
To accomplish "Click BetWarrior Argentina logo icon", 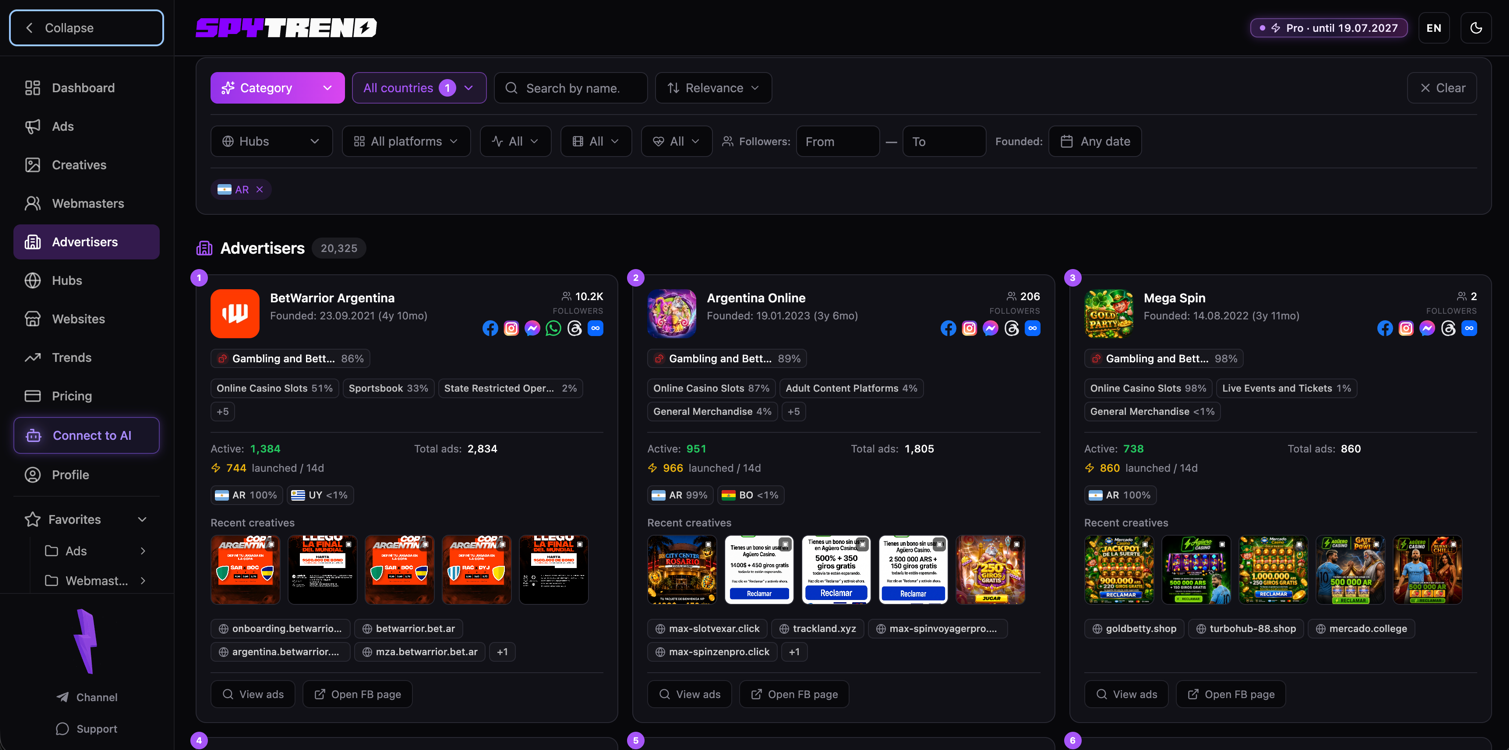I will point(235,313).
